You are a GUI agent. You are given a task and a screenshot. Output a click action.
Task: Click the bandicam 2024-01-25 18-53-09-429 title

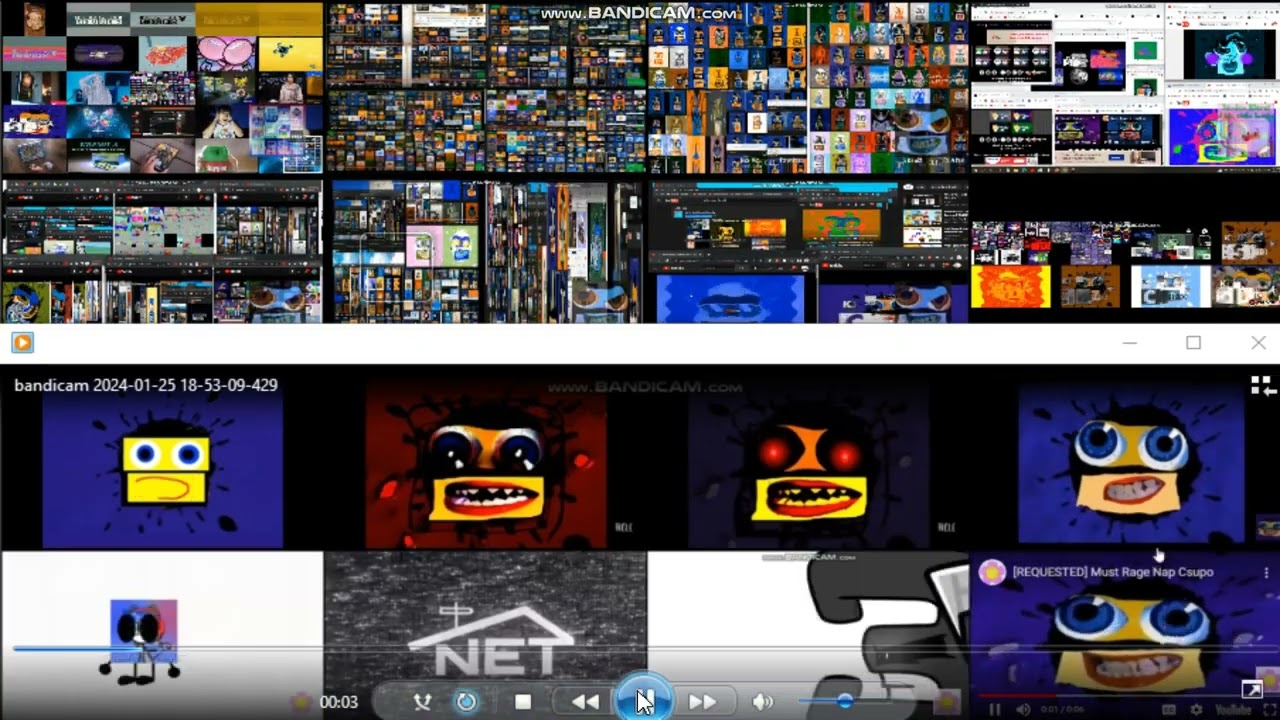click(146, 385)
